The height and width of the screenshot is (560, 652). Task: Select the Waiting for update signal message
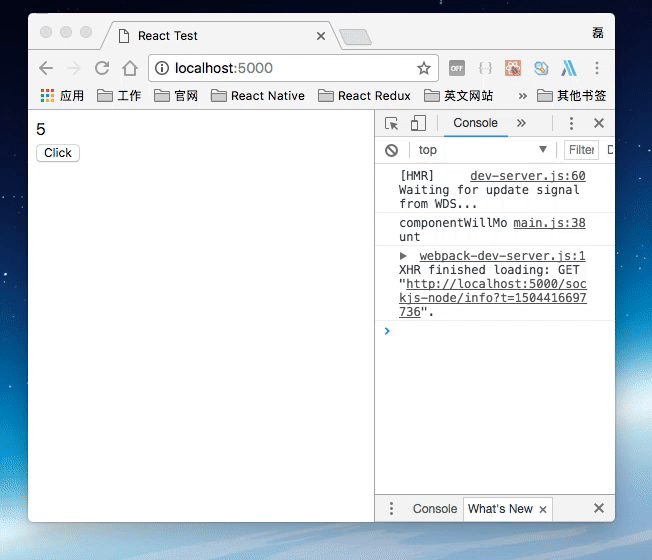coord(489,197)
